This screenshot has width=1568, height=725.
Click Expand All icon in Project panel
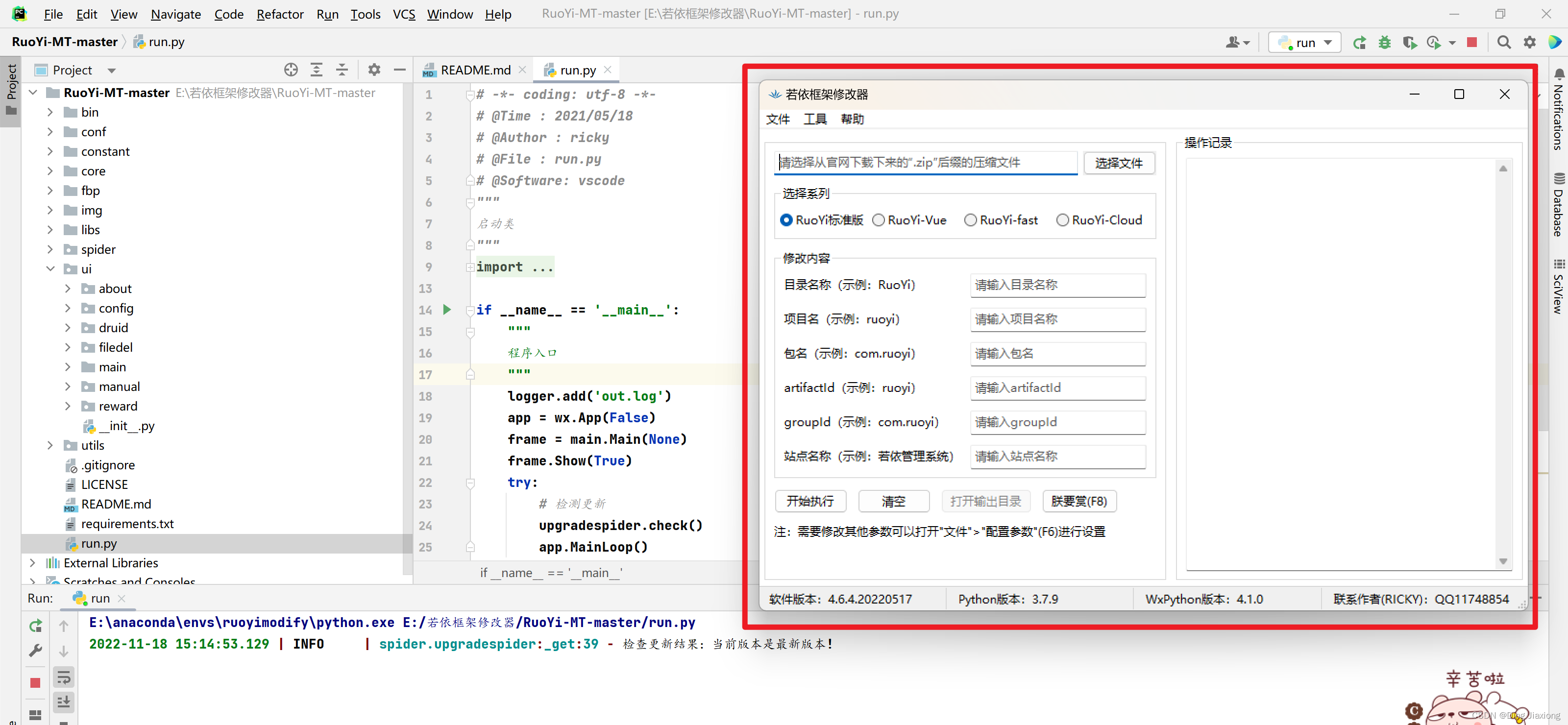(x=317, y=70)
